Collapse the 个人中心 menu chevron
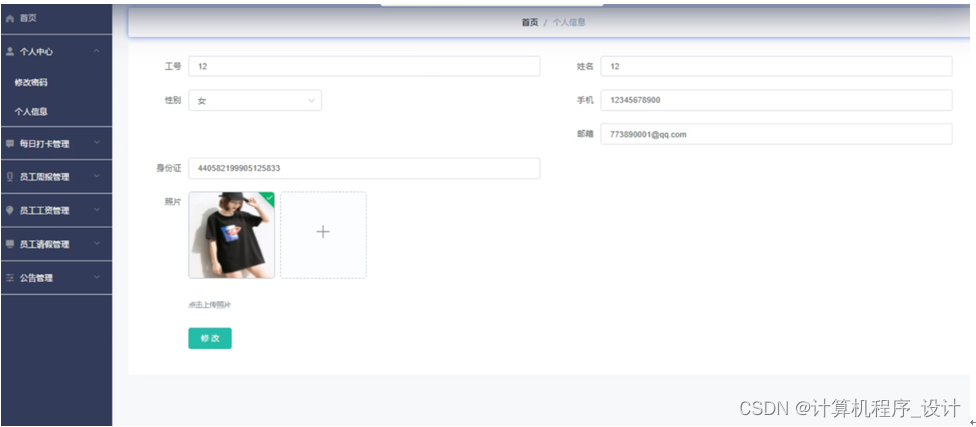The image size is (976, 427). click(x=96, y=51)
